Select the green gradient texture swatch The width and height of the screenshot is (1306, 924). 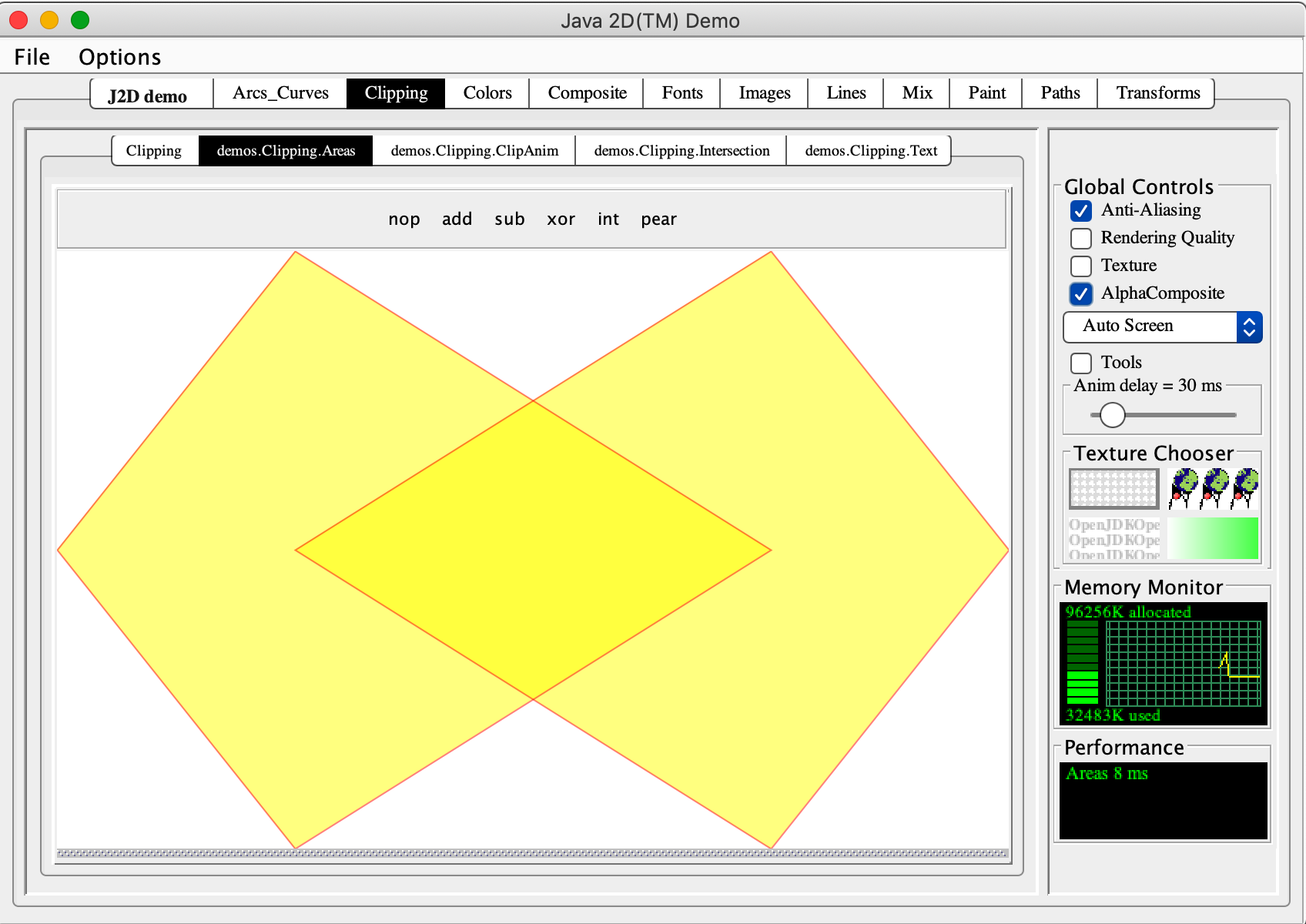[1213, 538]
